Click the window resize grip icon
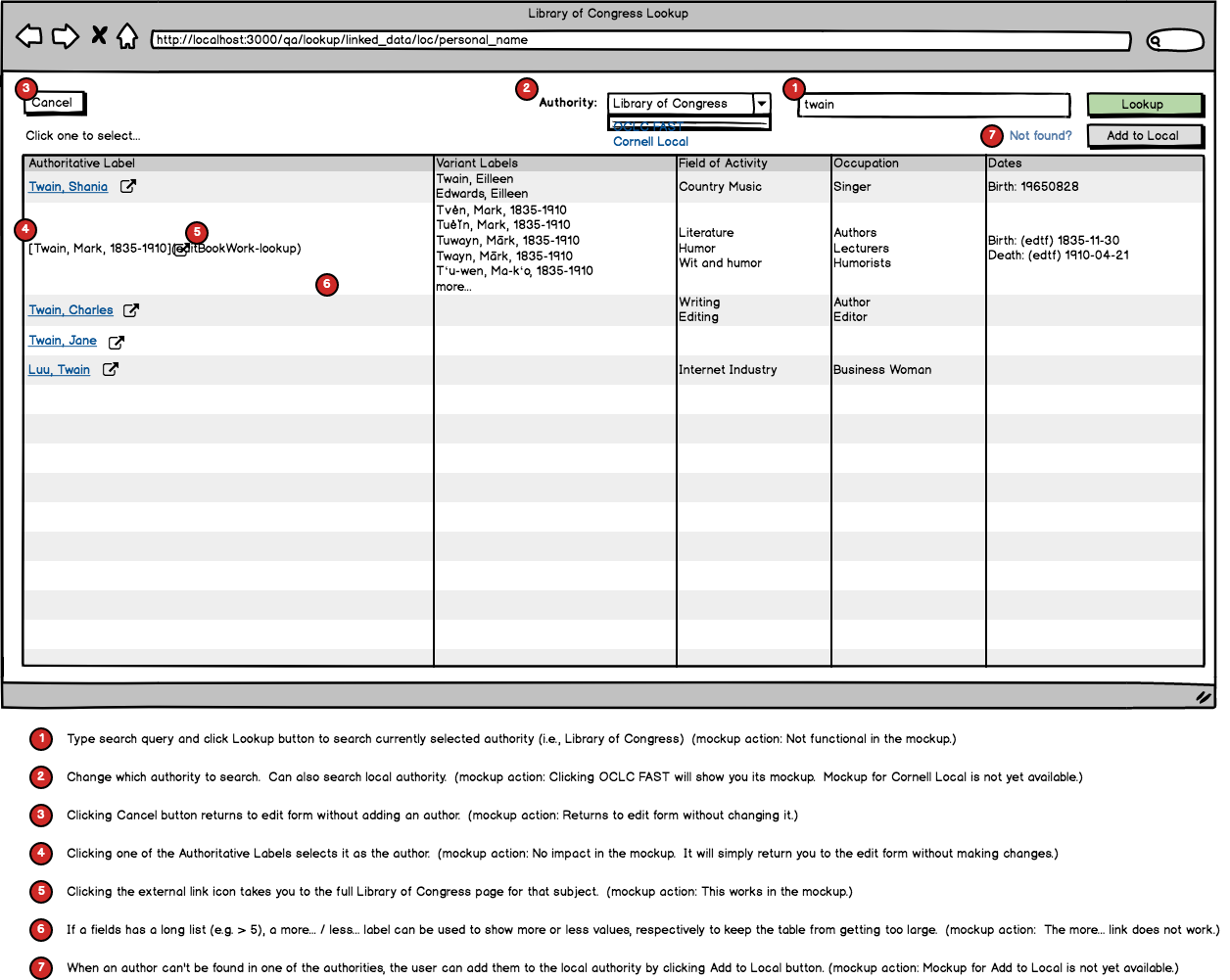The height and width of the screenshot is (980, 1230). (x=1203, y=697)
